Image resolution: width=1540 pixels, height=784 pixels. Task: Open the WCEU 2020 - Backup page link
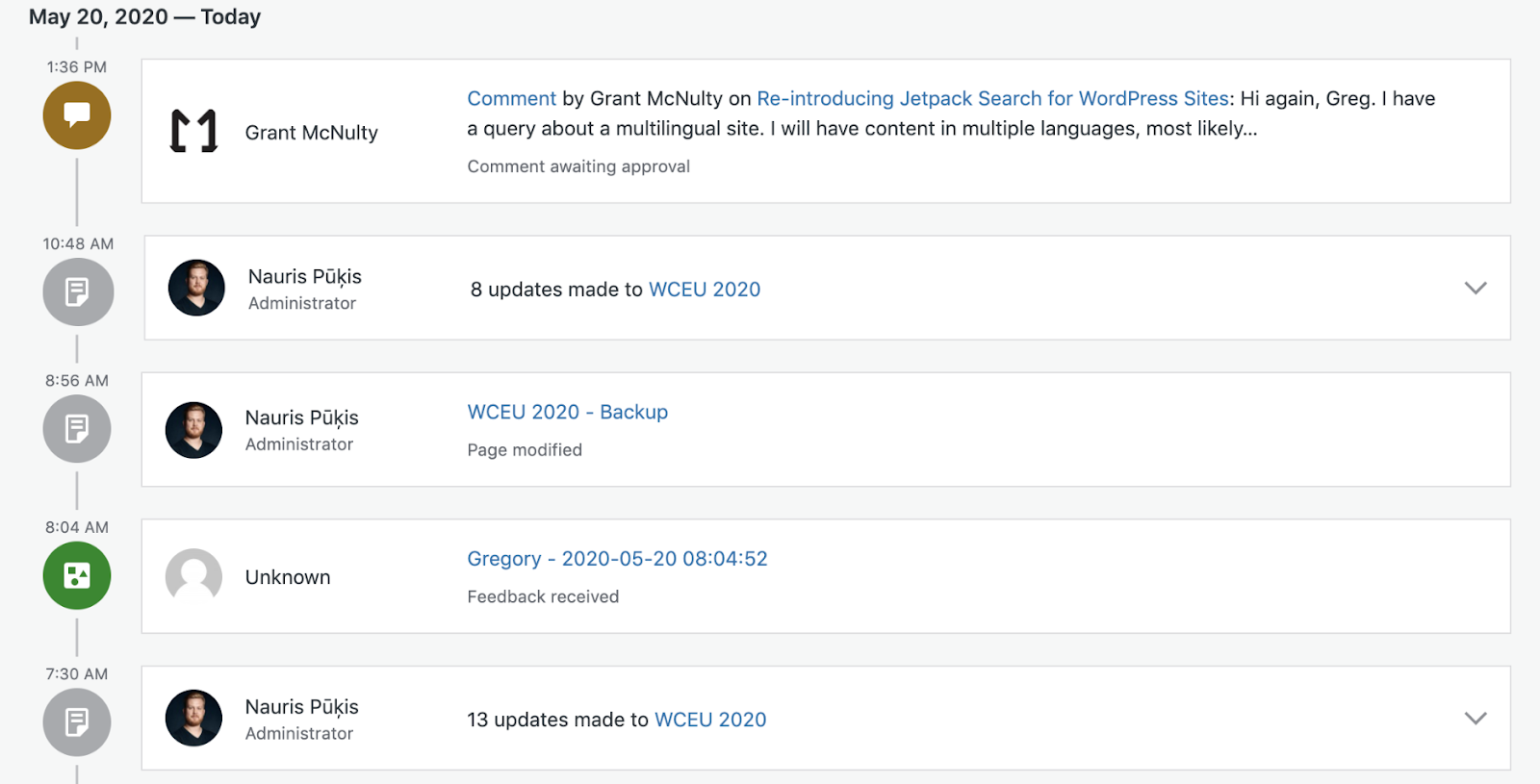[x=567, y=412]
